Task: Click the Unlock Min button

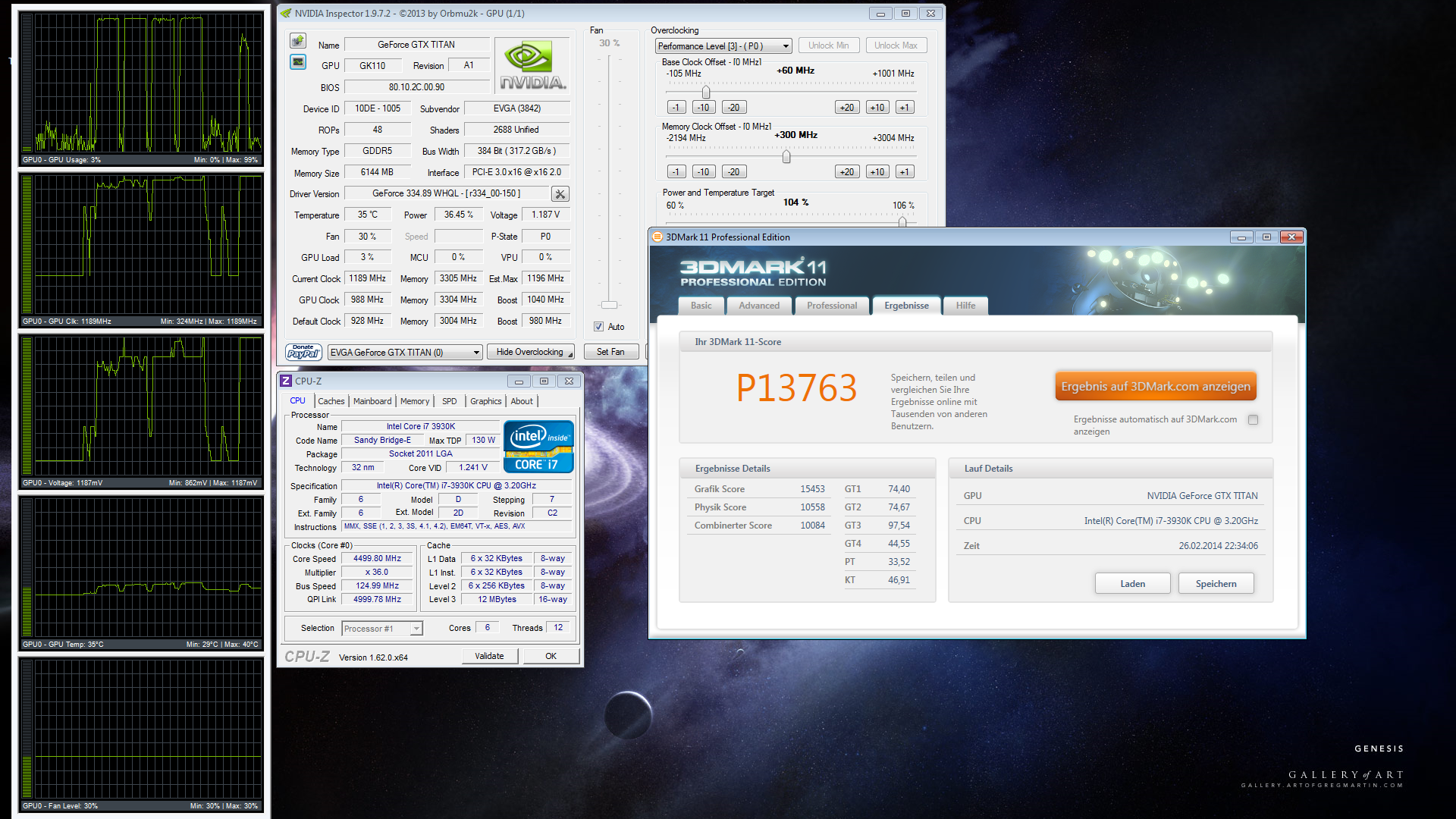Action: (828, 45)
